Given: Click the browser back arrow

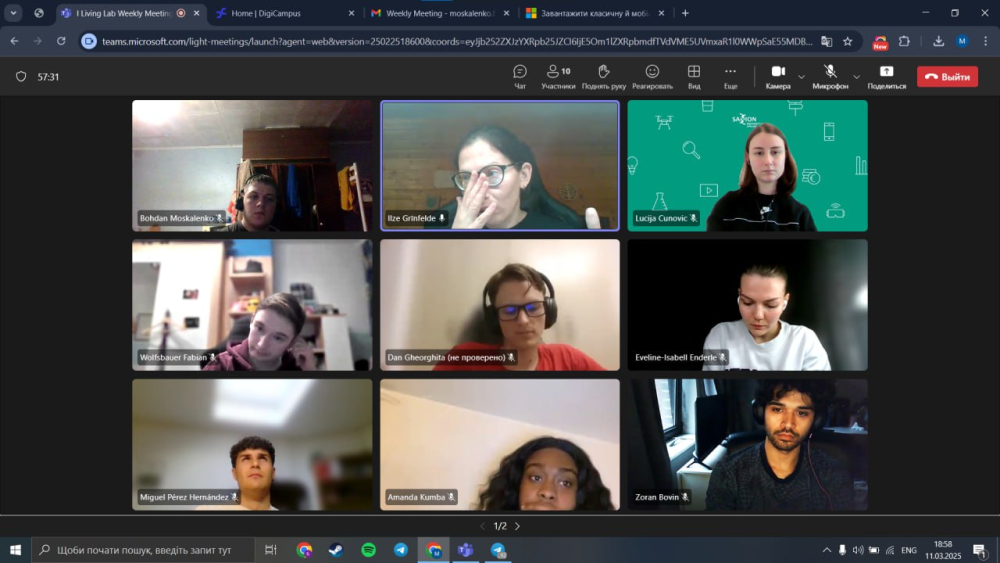Looking at the screenshot, I should click(14, 41).
